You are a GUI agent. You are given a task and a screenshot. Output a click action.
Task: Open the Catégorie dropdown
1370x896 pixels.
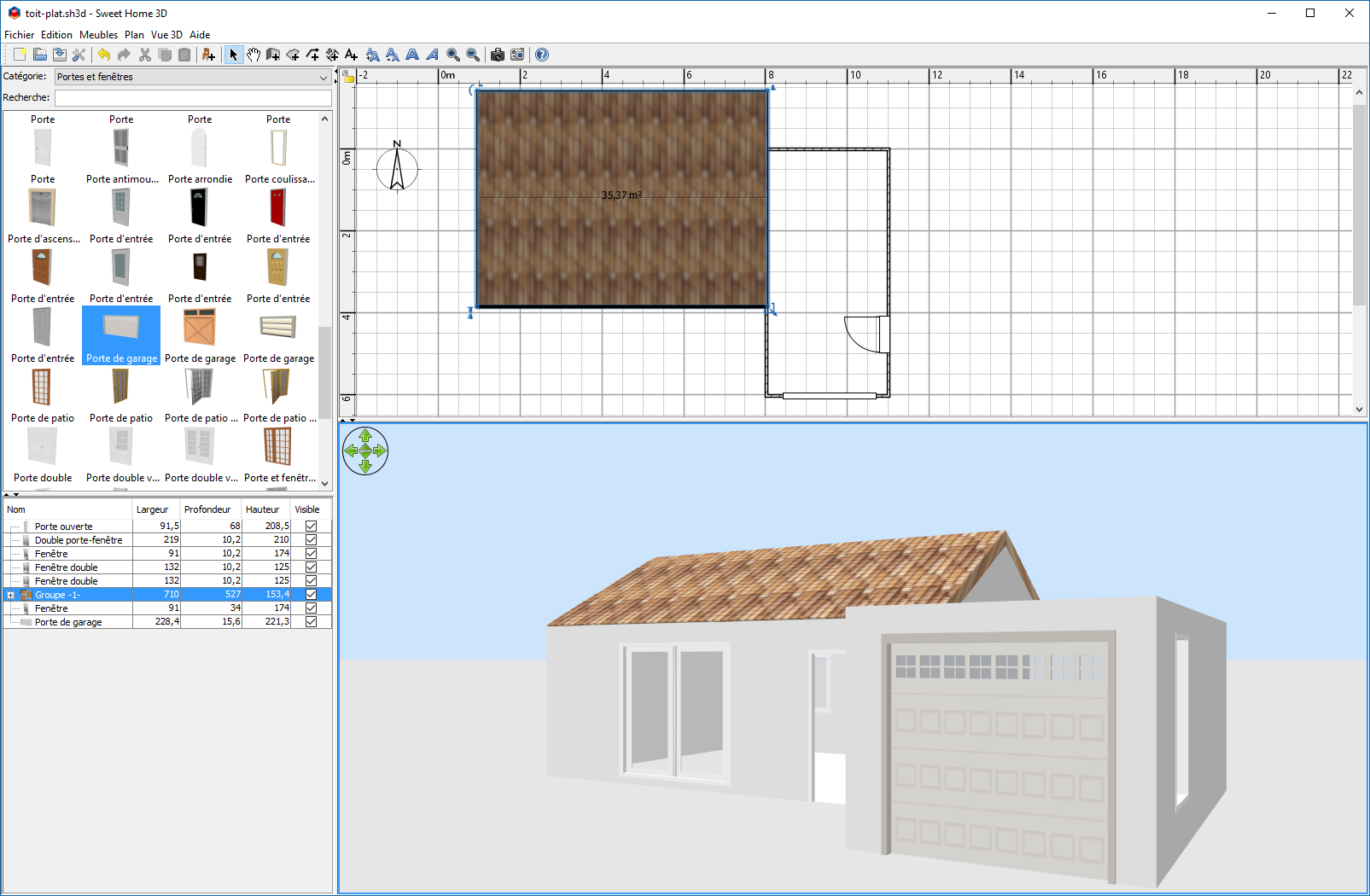[x=193, y=77]
